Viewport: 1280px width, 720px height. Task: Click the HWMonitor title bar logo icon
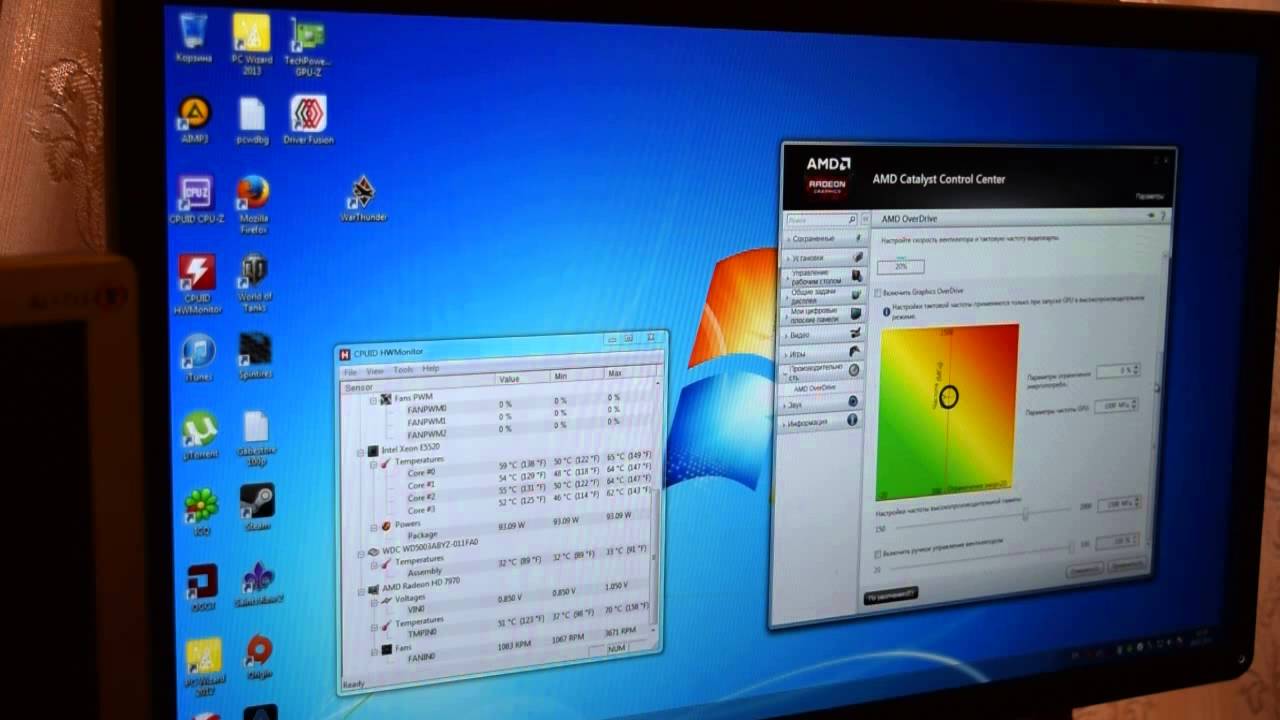(x=345, y=353)
